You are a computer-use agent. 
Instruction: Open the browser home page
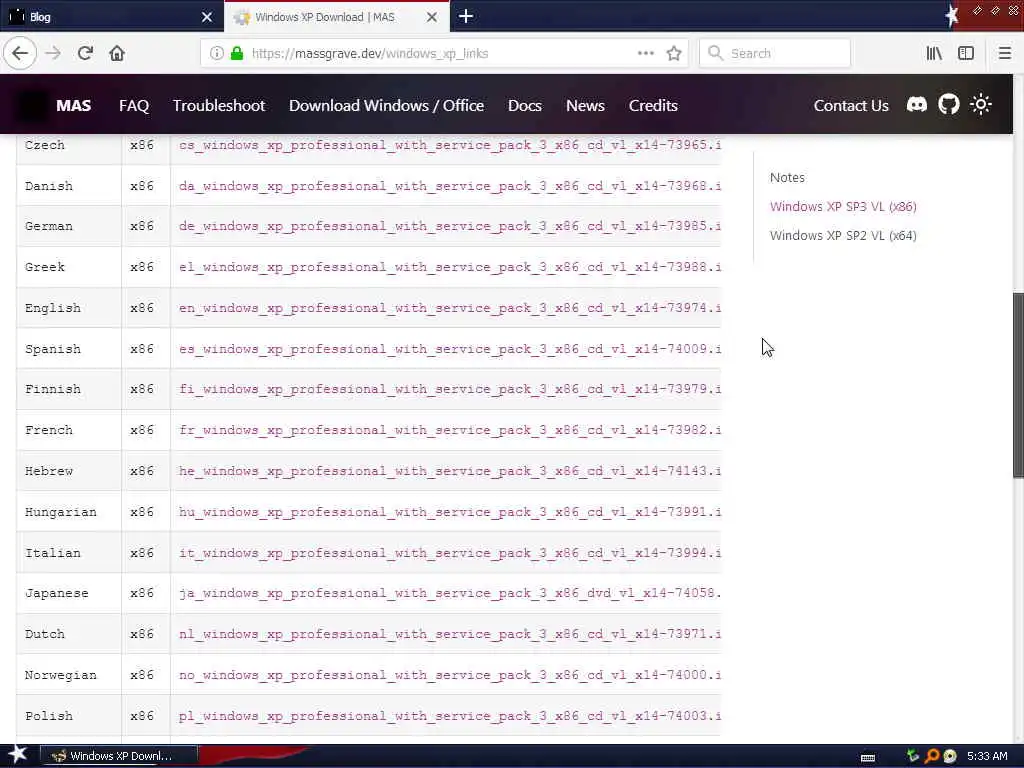[117, 53]
